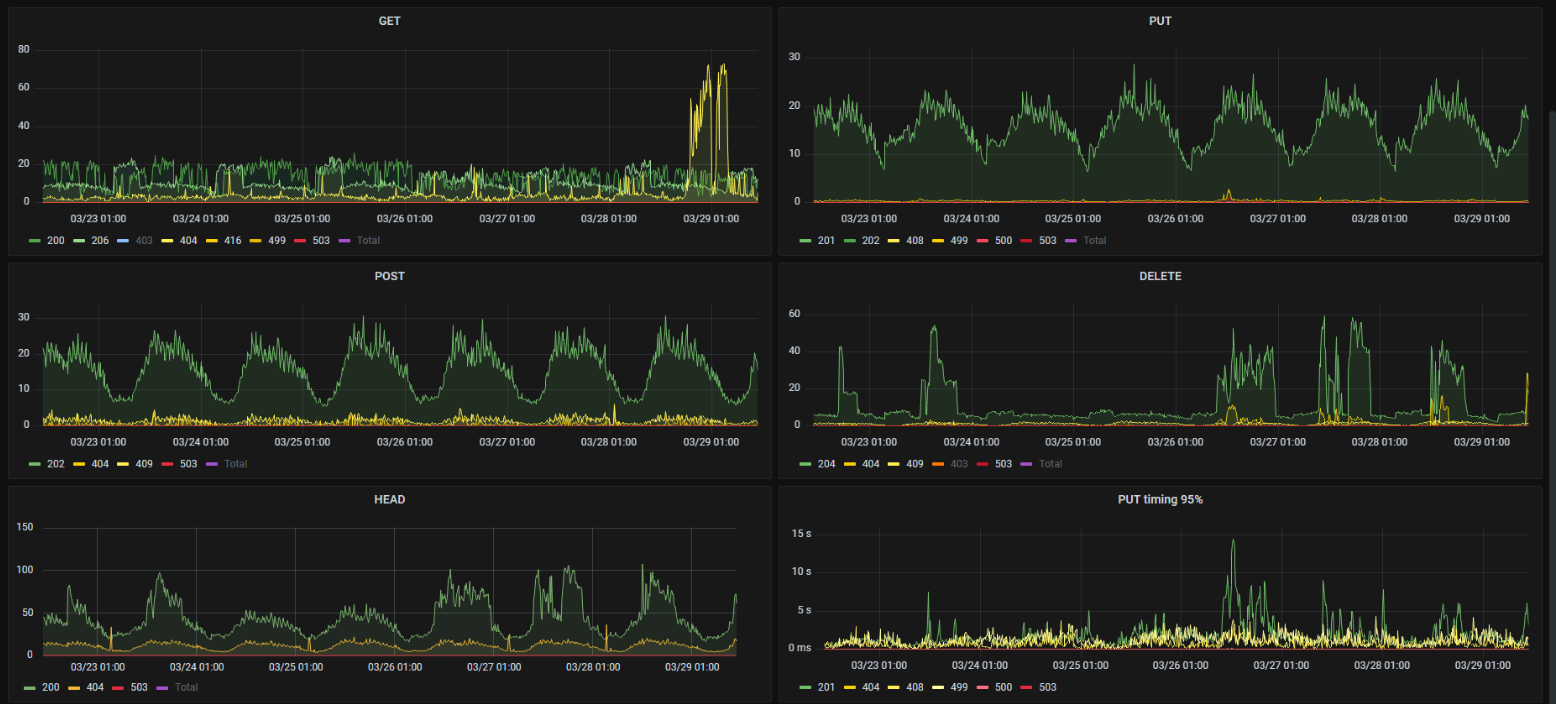Toggle the 202 series in PUT legend
The height and width of the screenshot is (704, 1556).
pos(872,240)
